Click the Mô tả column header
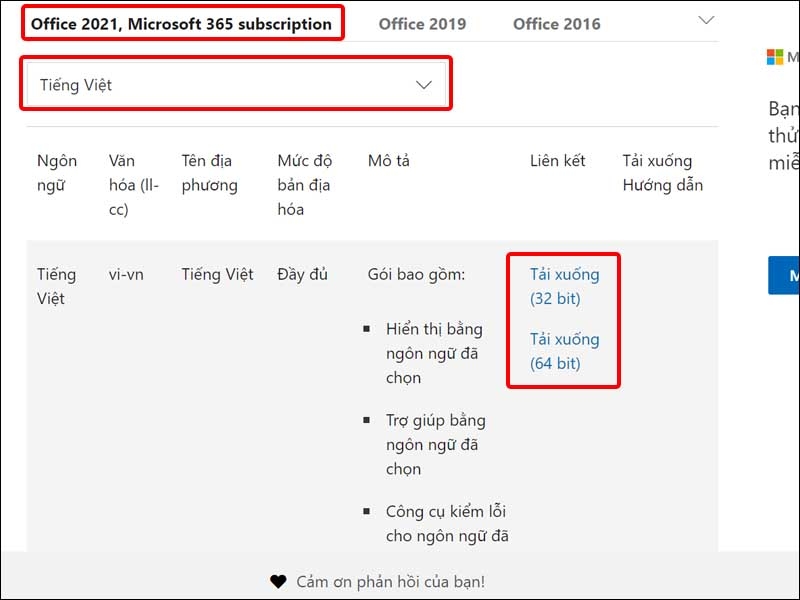This screenshot has width=800, height=600. click(x=388, y=161)
